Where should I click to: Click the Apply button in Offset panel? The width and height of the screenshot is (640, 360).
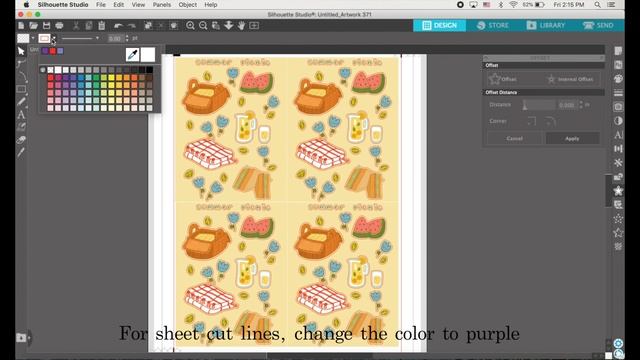click(572, 139)
